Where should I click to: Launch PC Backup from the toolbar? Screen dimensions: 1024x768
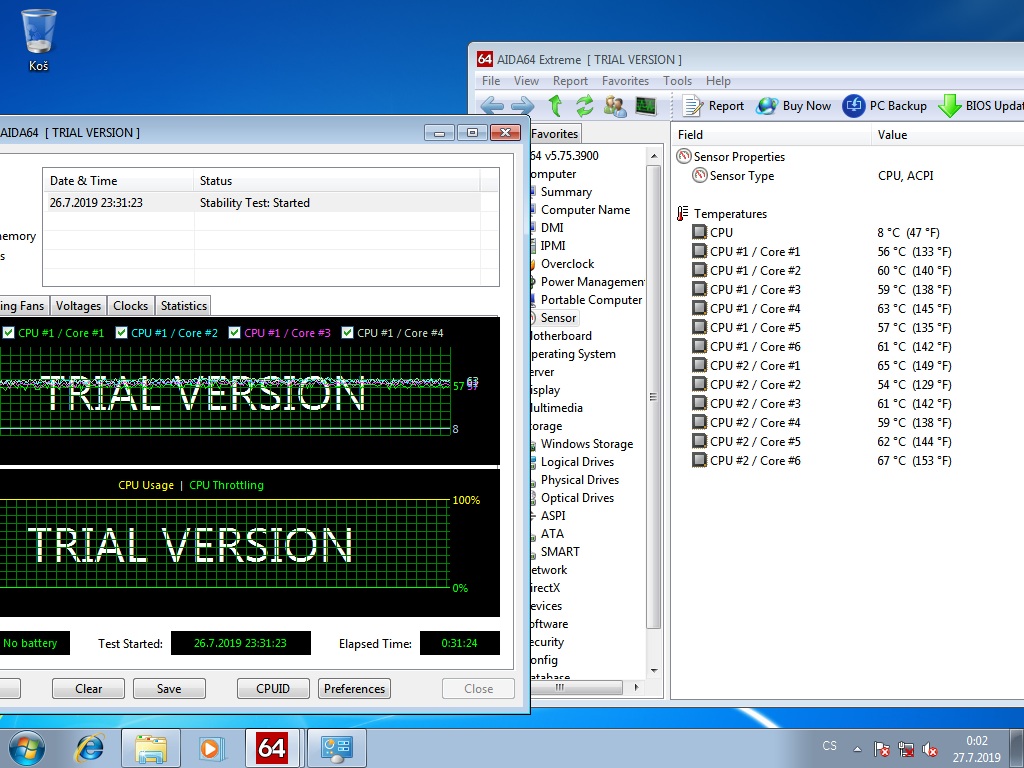(x=885, y=106)
